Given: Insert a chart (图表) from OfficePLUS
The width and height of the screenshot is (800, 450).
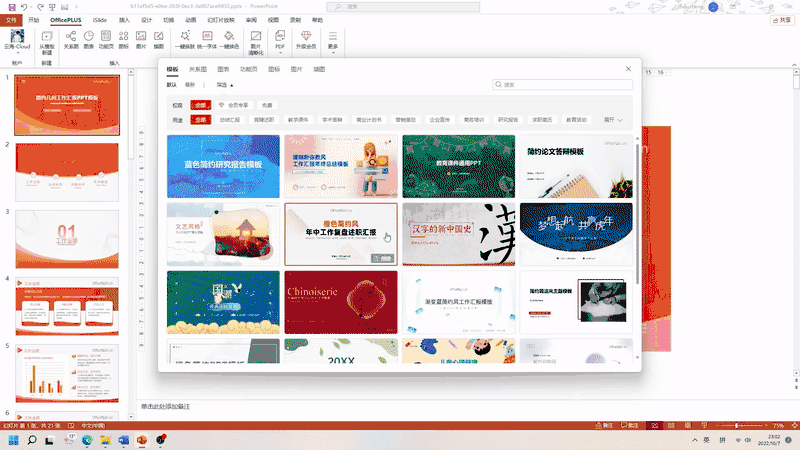Looking at the screenshot, I should [89, 40].
